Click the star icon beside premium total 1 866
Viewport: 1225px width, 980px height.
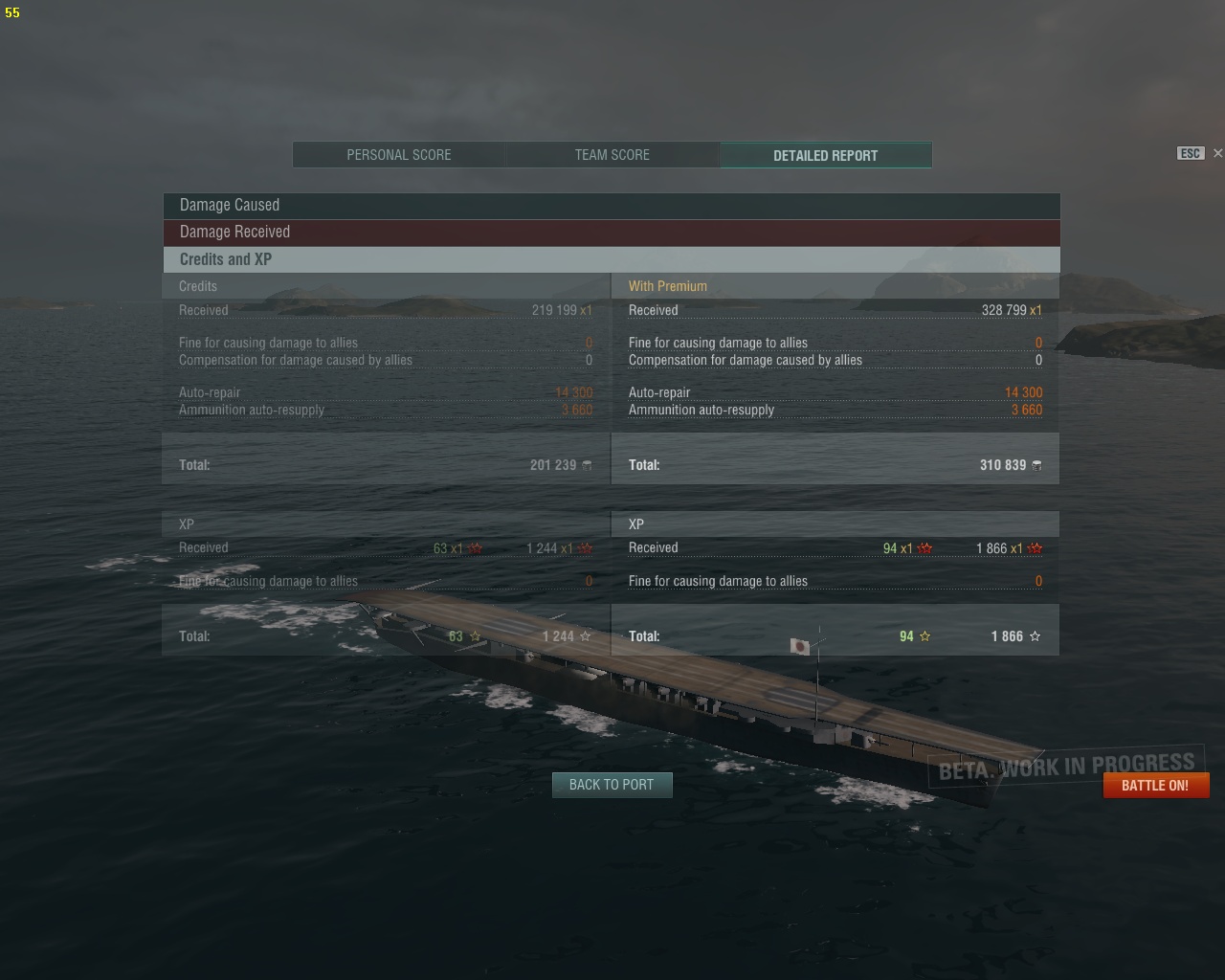pyautogui.click(x=1035, y=636)
